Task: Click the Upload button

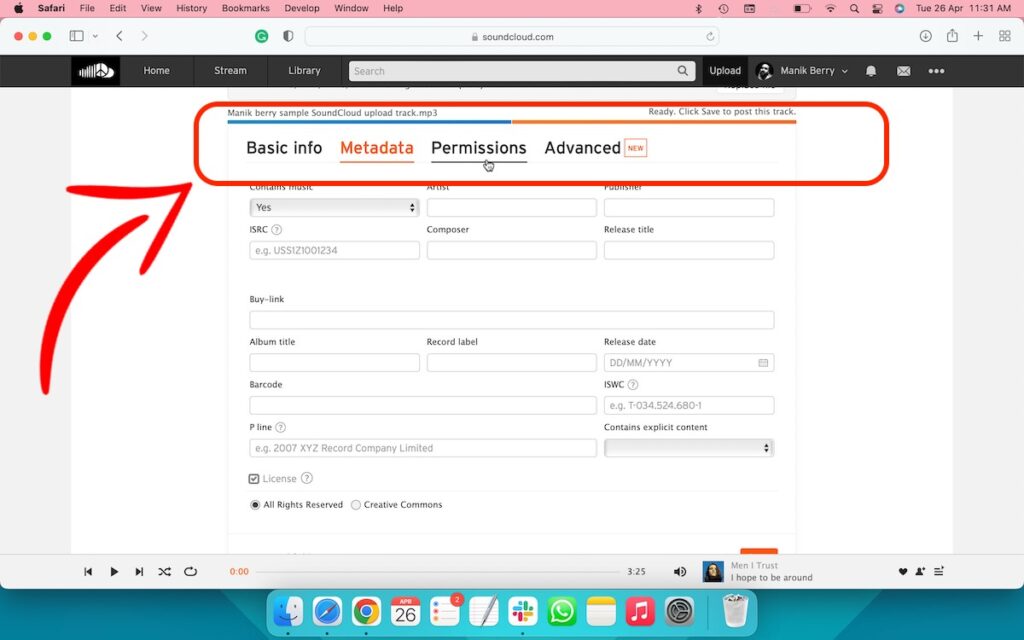Action: point(724,71)
